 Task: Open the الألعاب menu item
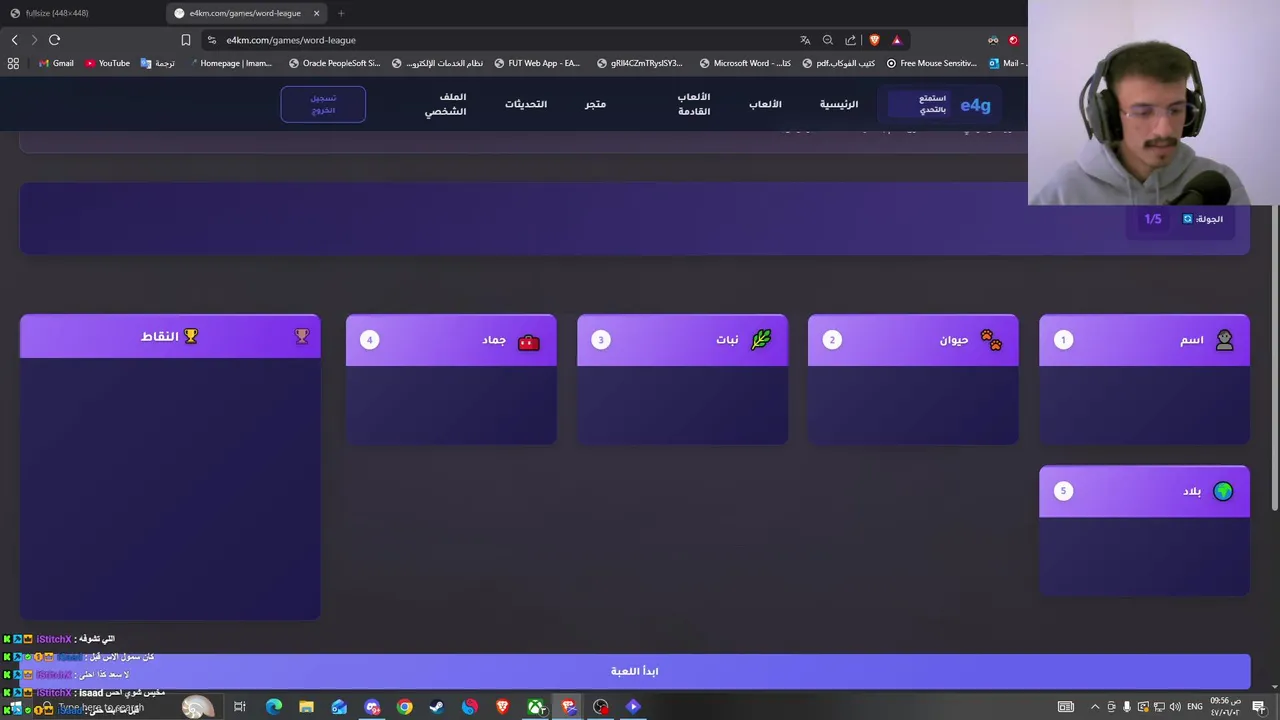point(765,104)
